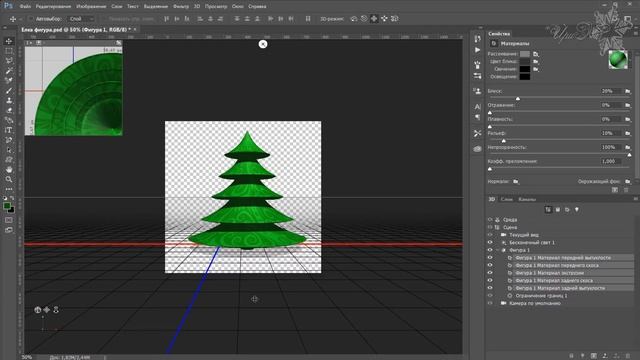
Task: Click on-canvas dolly camera widget
Action: coord(56,310)
